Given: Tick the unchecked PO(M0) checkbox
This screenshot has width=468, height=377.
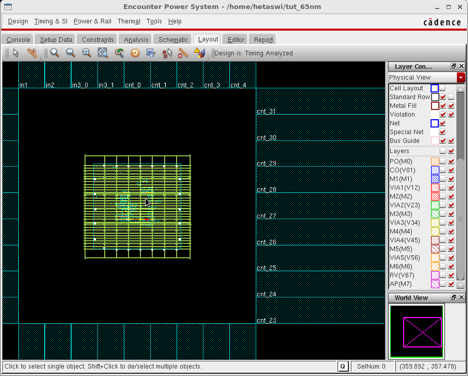Looking at the screenshot, I should (443, 162).
